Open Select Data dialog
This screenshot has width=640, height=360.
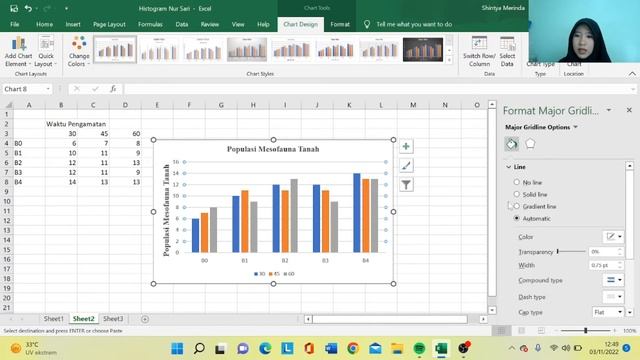[x=507, y=51]
